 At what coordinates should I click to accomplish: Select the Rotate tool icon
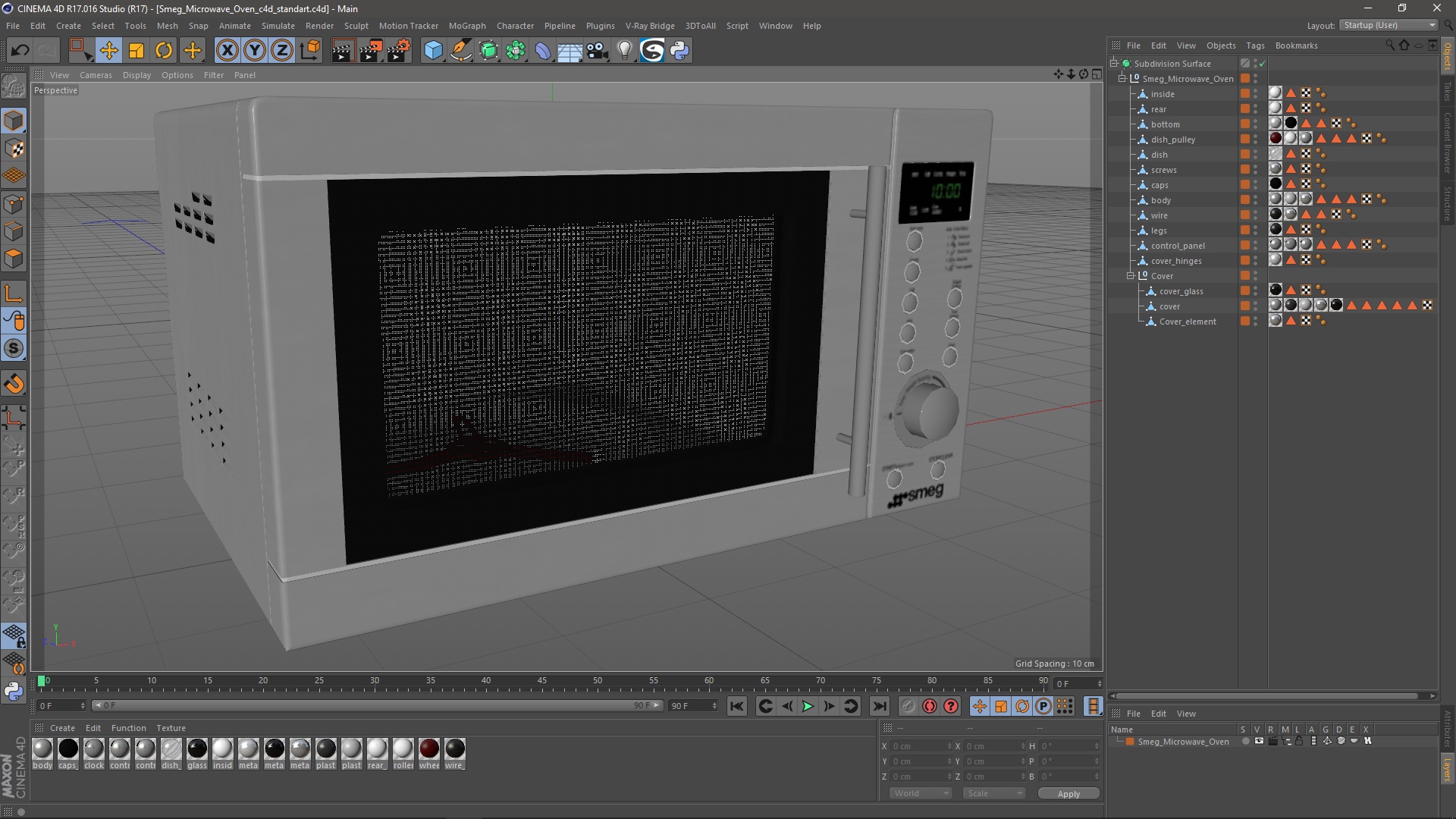(x=164, y=51)
